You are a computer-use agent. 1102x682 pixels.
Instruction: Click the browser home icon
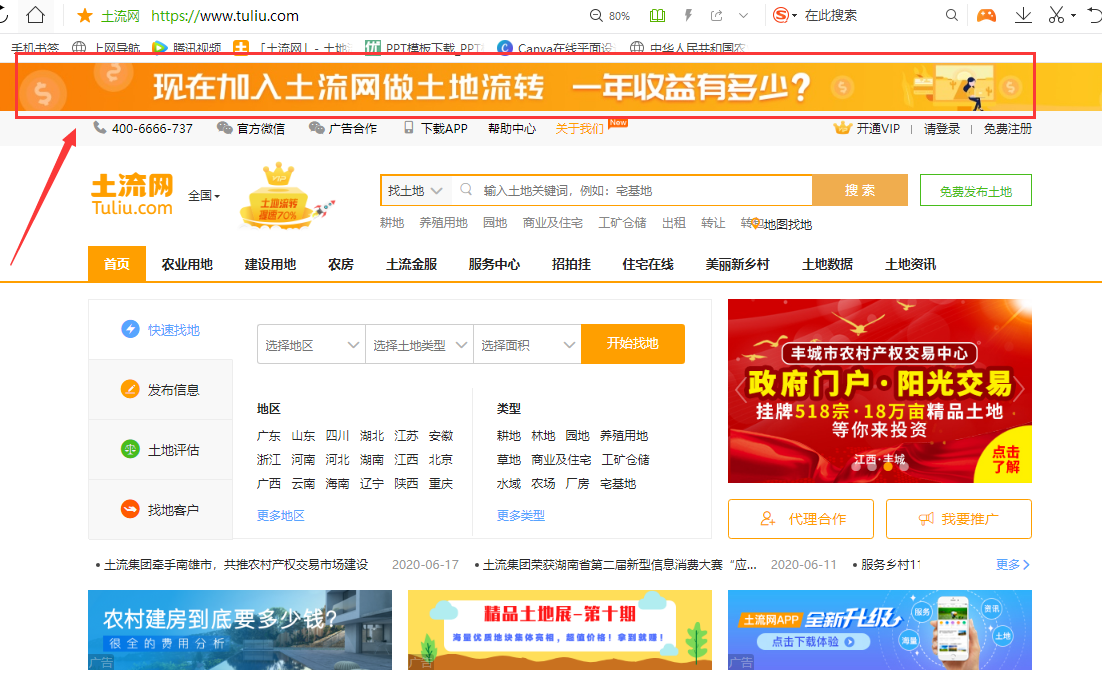(x=35, y=15)
